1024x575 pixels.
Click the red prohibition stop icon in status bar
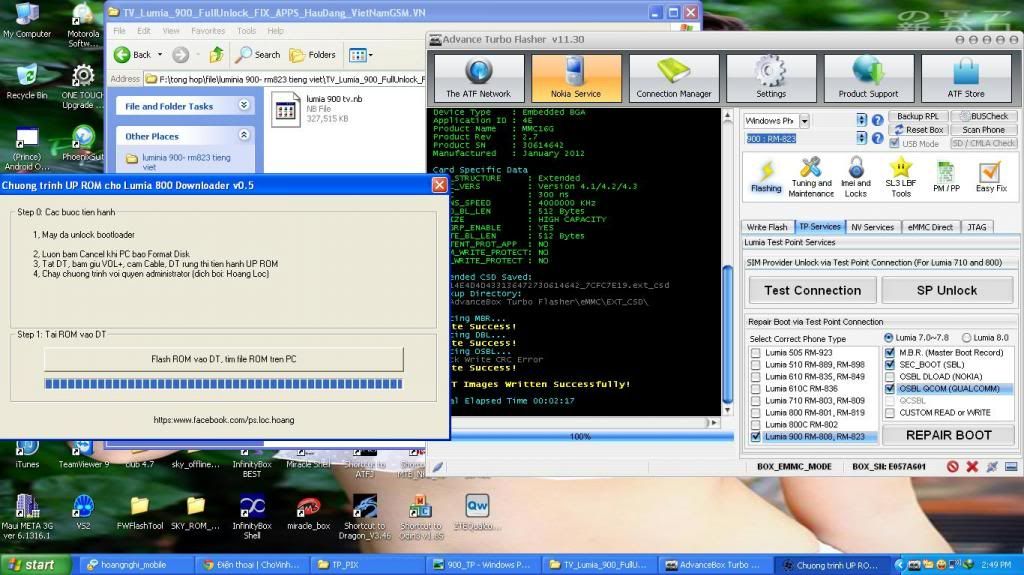(x=953, y=466)
